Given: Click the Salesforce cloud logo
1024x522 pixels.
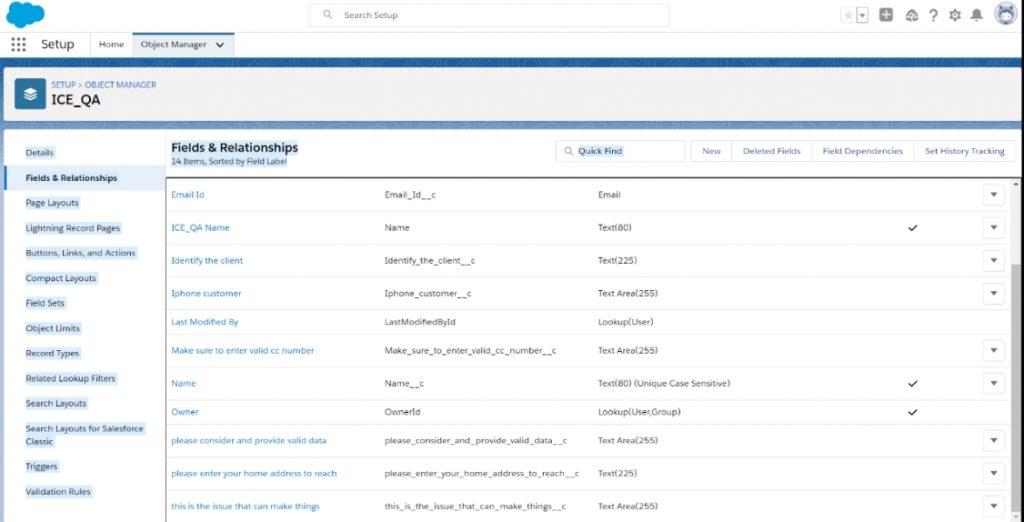Looking at the screenshot, I should pos(26,15).
